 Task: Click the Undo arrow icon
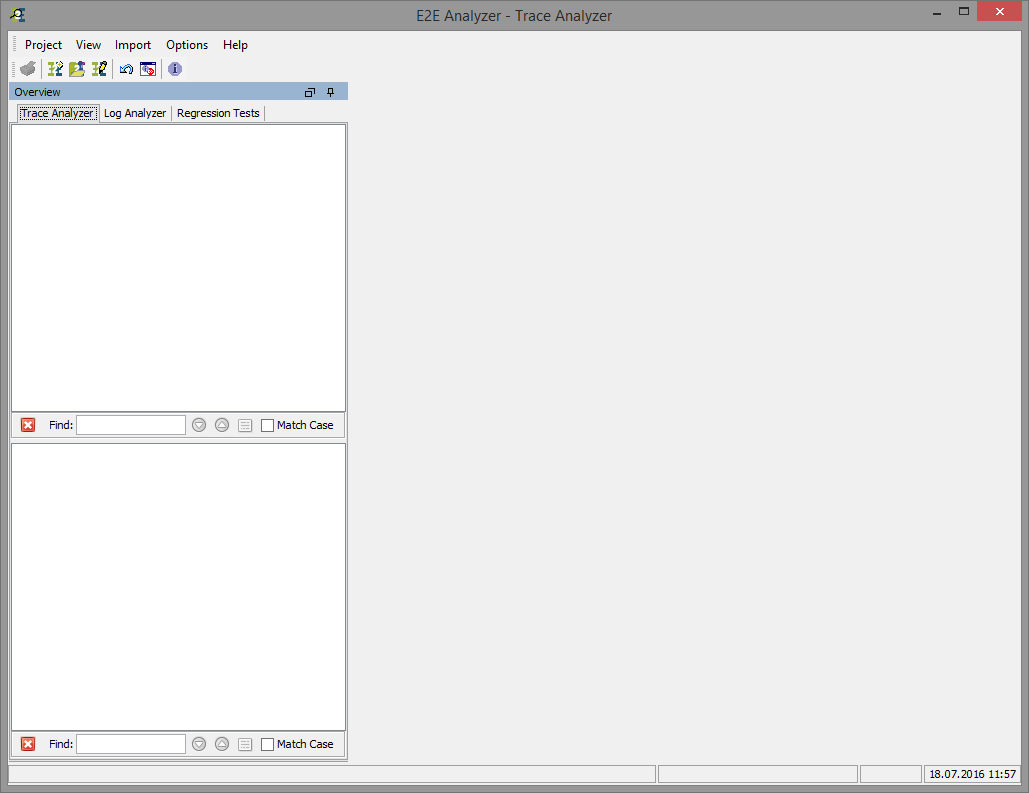pyautogui.click(x=126, y=68)
